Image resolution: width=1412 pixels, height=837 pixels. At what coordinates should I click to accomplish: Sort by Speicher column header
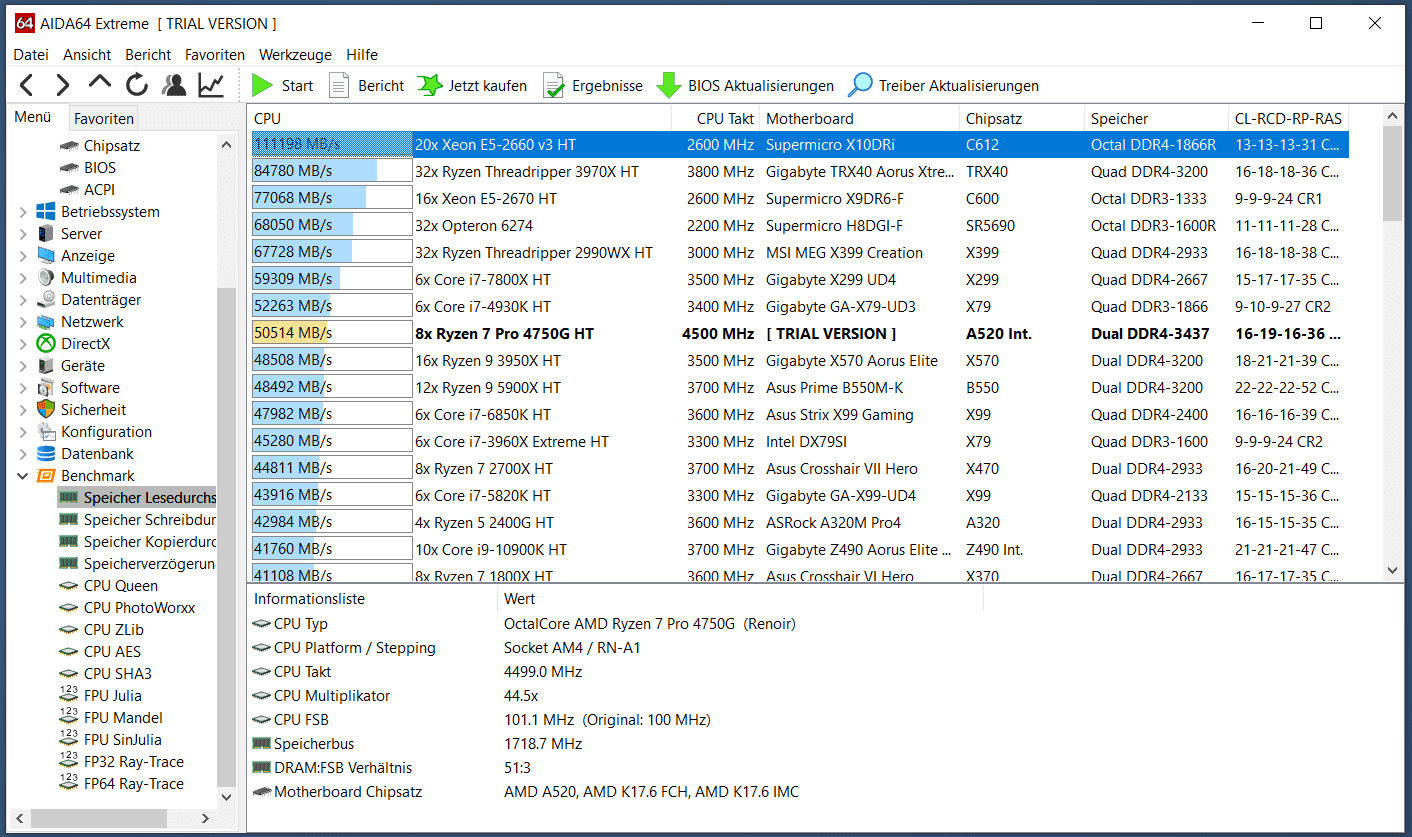click(1156, 118)
